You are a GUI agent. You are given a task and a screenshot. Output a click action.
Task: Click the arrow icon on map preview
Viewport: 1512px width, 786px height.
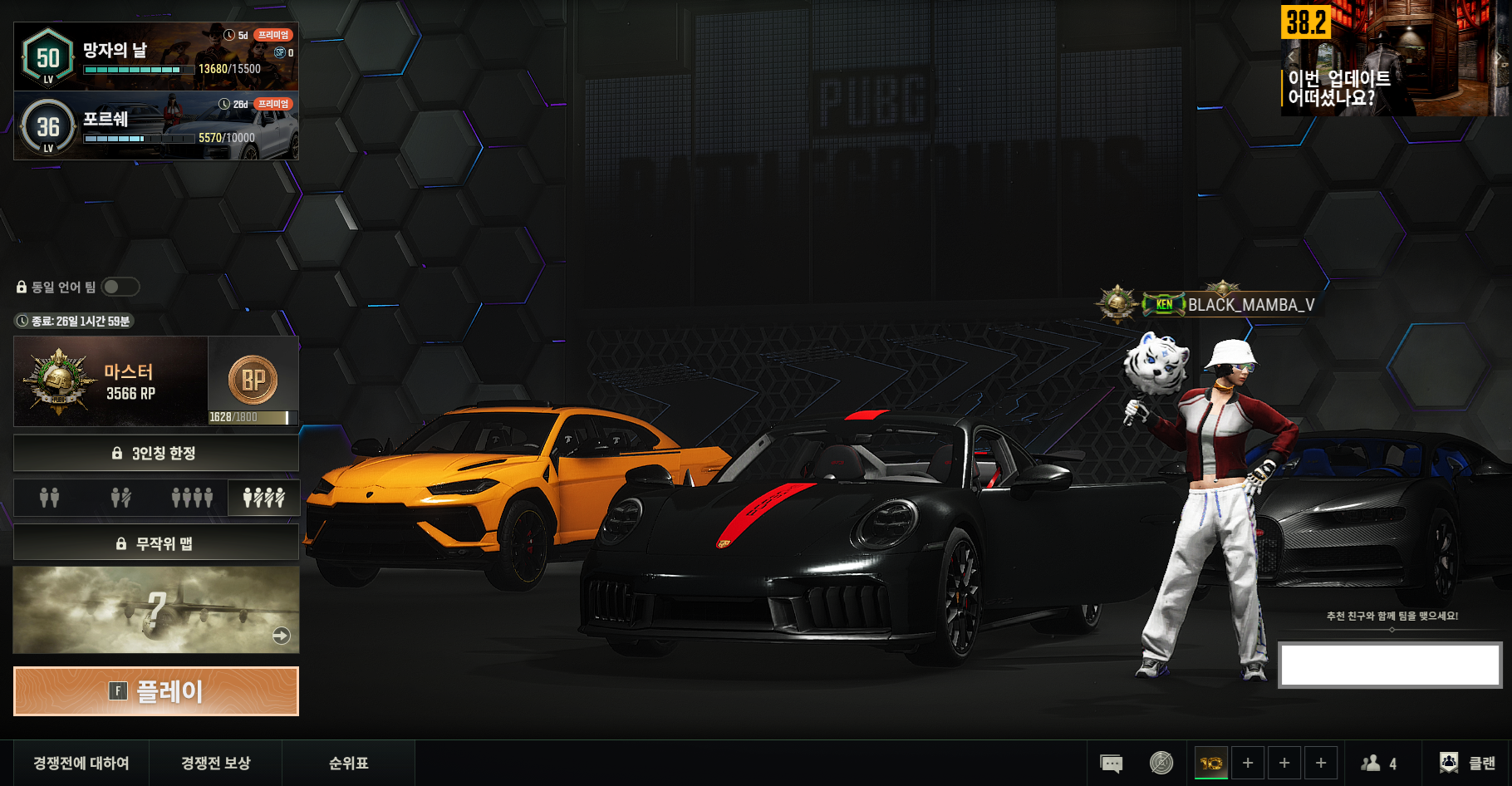pos(282,636)
